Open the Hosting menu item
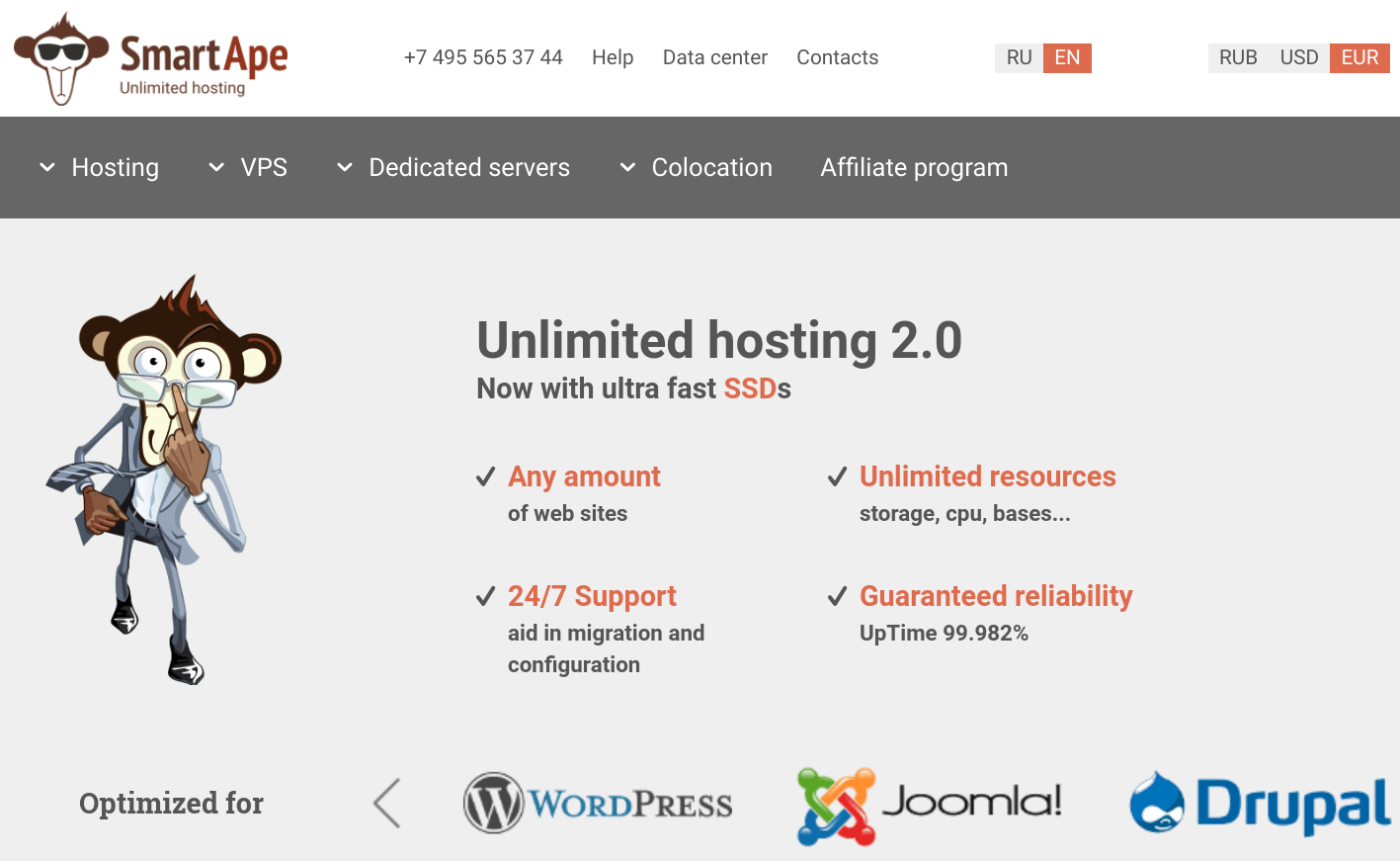This screenshot has height=861, width=1400. coord(115,168)
